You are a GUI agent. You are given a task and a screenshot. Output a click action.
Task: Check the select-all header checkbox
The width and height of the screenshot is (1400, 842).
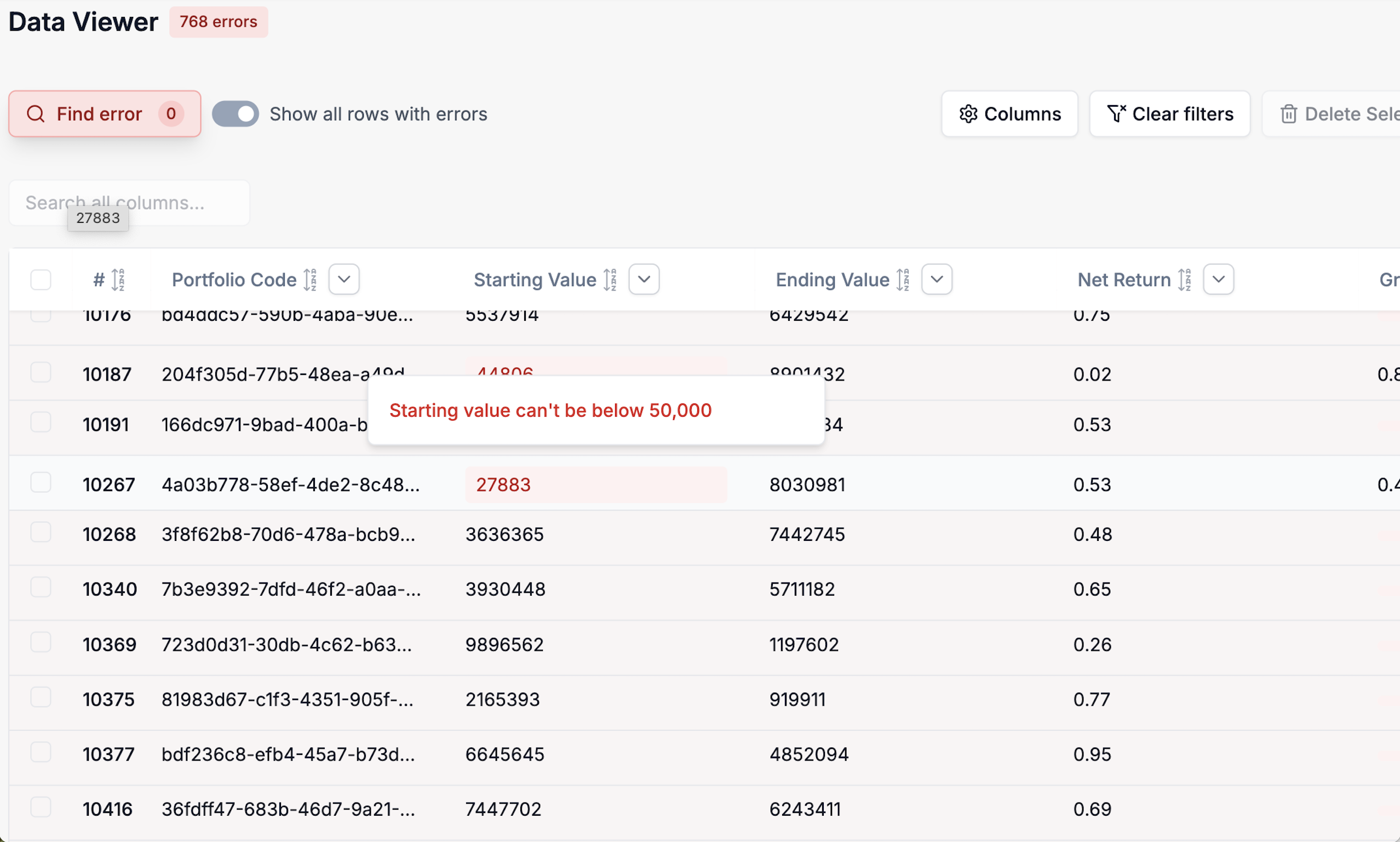point(41,280)
